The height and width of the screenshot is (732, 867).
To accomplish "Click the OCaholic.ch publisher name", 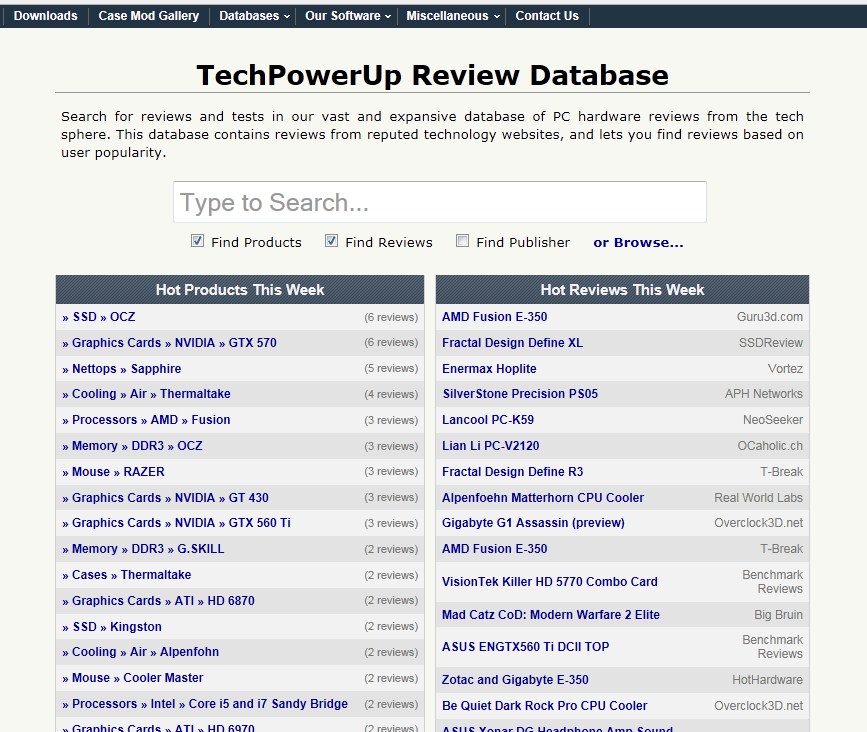I will click(770, 446).
